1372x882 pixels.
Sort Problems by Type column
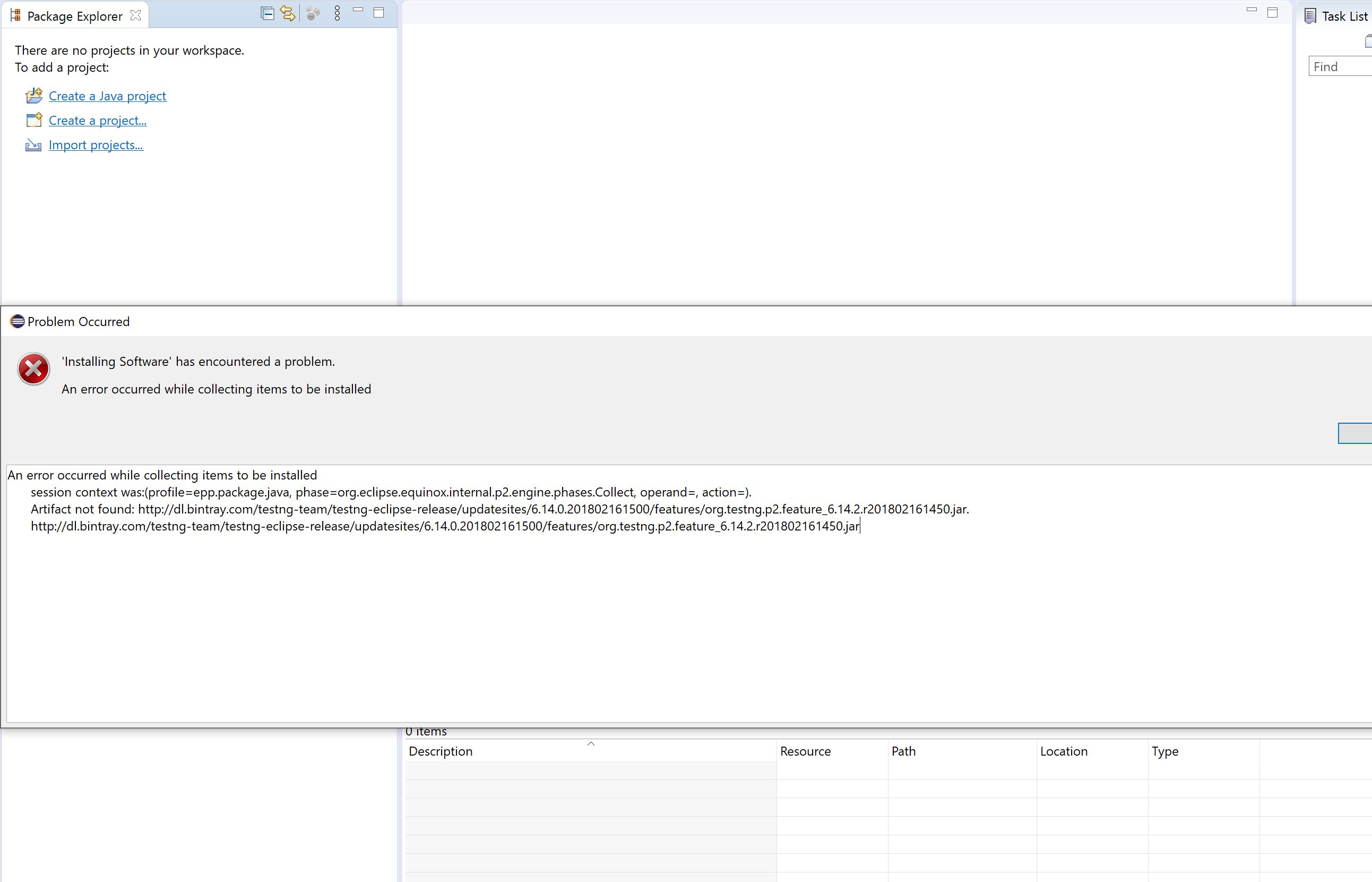tap(1203, 751)
